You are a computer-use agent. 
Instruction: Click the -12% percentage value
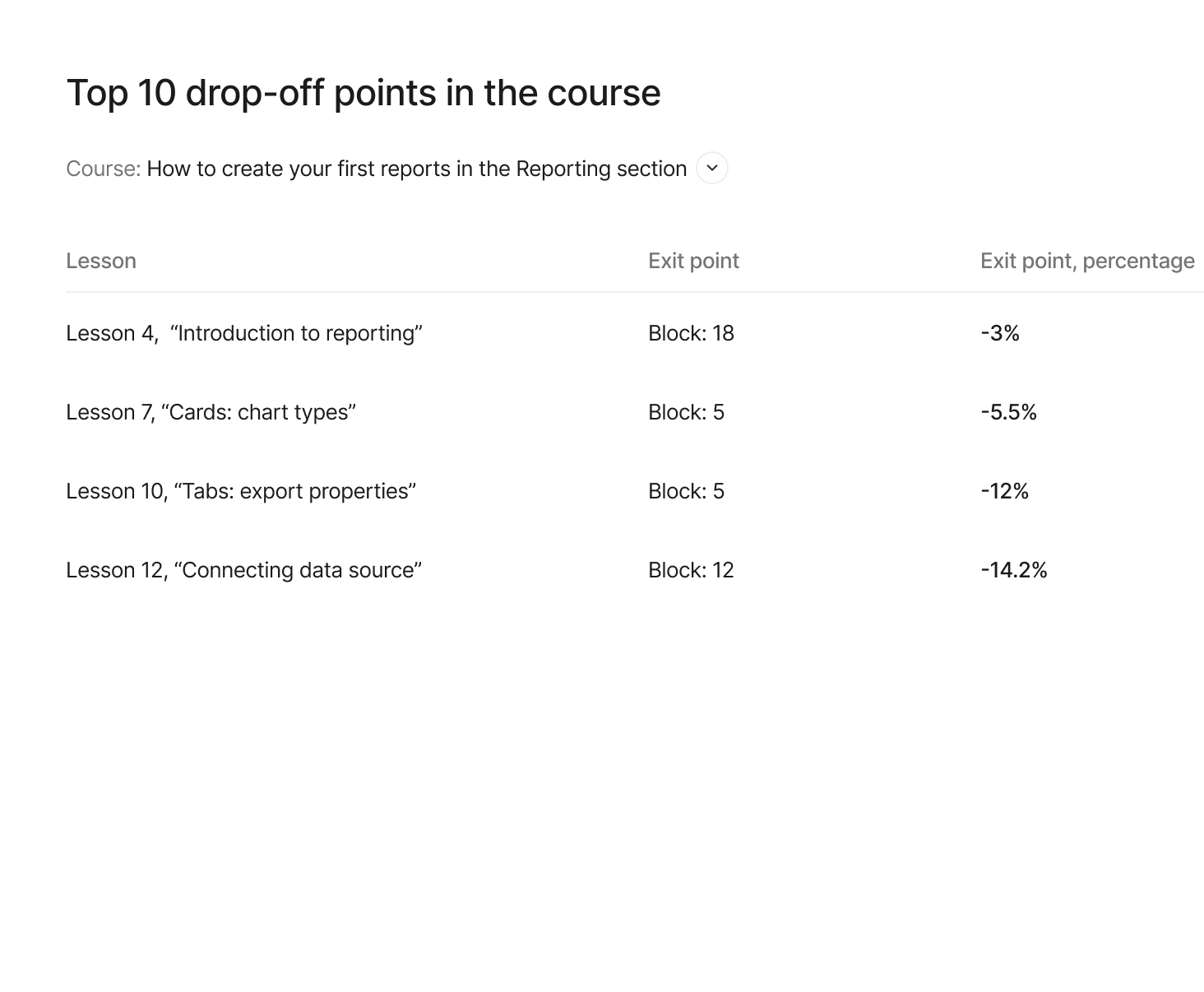tap(1004, 491)
